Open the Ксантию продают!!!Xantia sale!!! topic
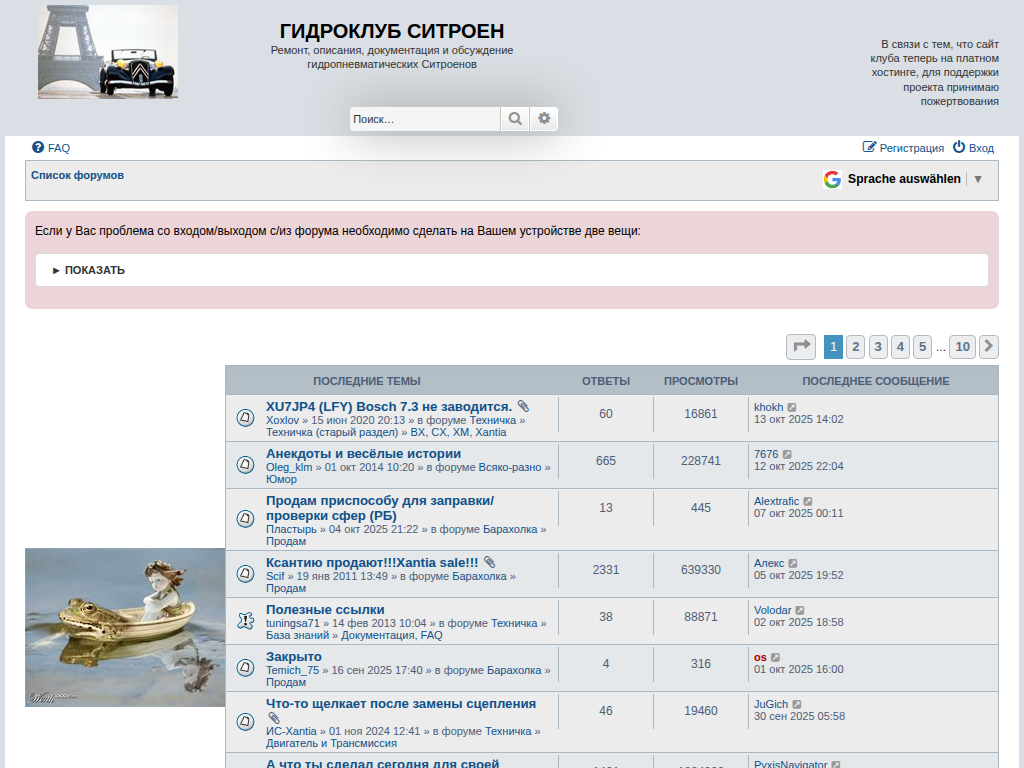This screenshot has height=768, width=1024. click(372, 563)
